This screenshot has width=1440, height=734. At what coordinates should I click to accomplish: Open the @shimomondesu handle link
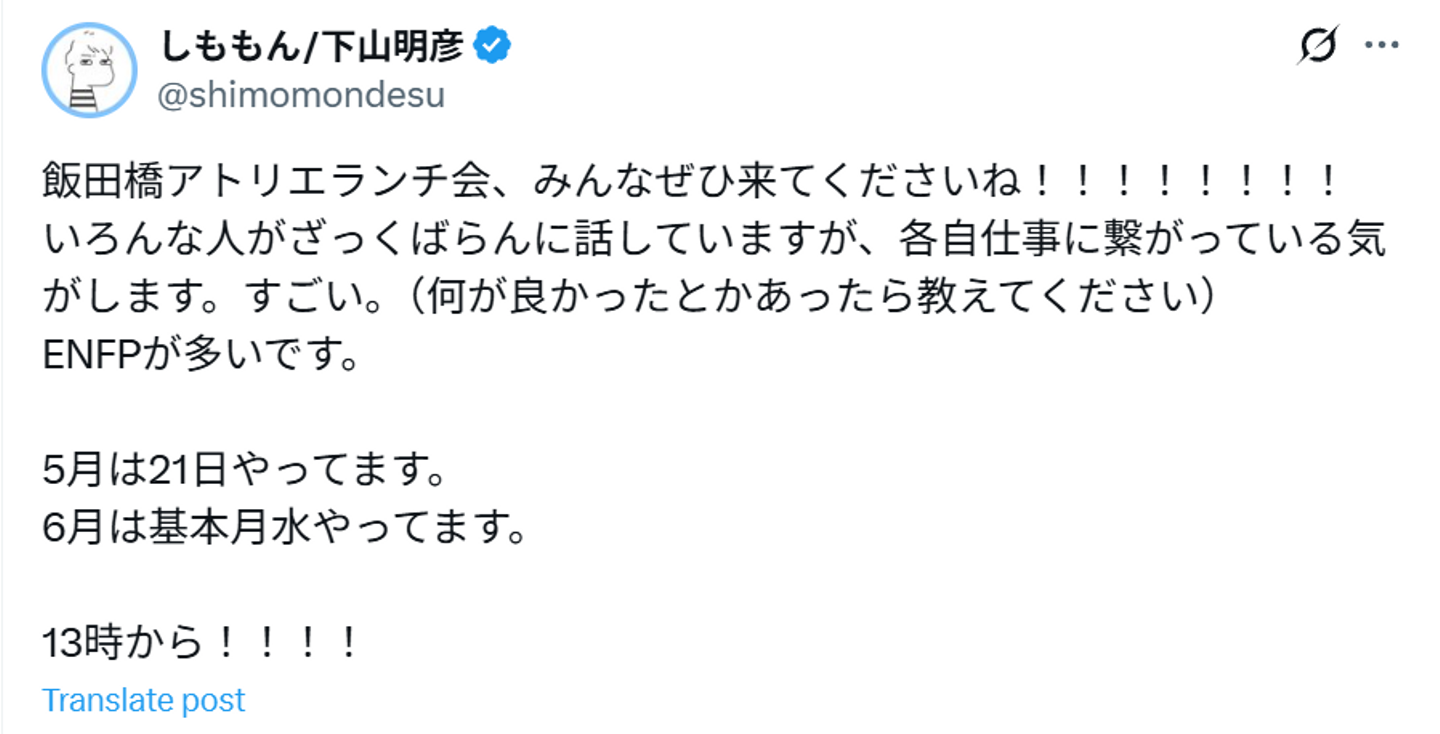tap(302, 96)
